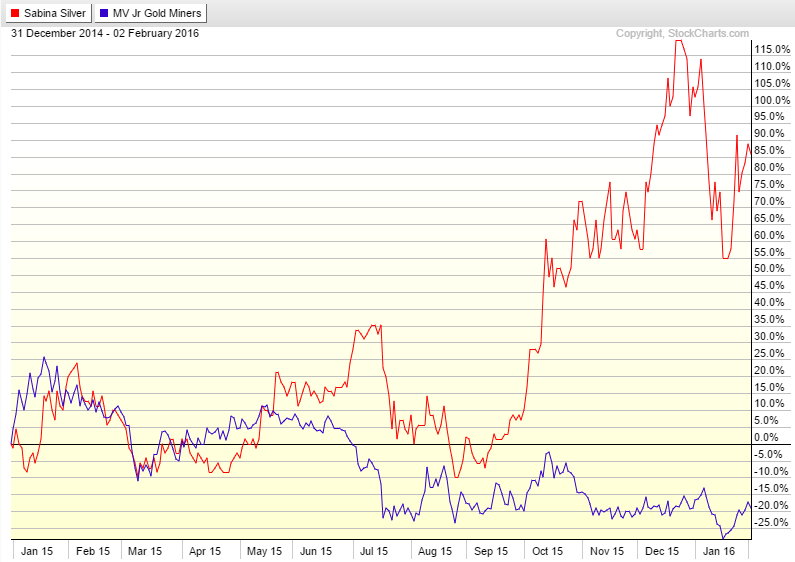Click the '40.0%' y-axis value

(770, 302)
